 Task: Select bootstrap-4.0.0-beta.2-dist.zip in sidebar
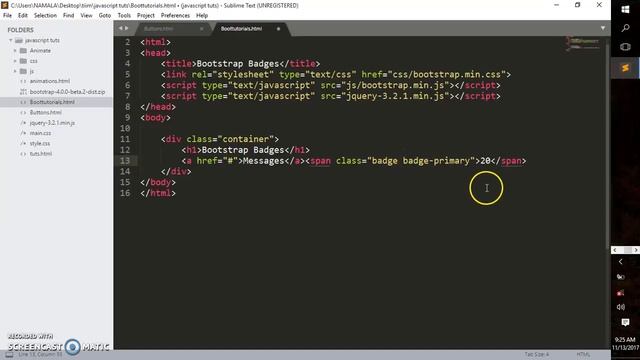click(67, 92)
